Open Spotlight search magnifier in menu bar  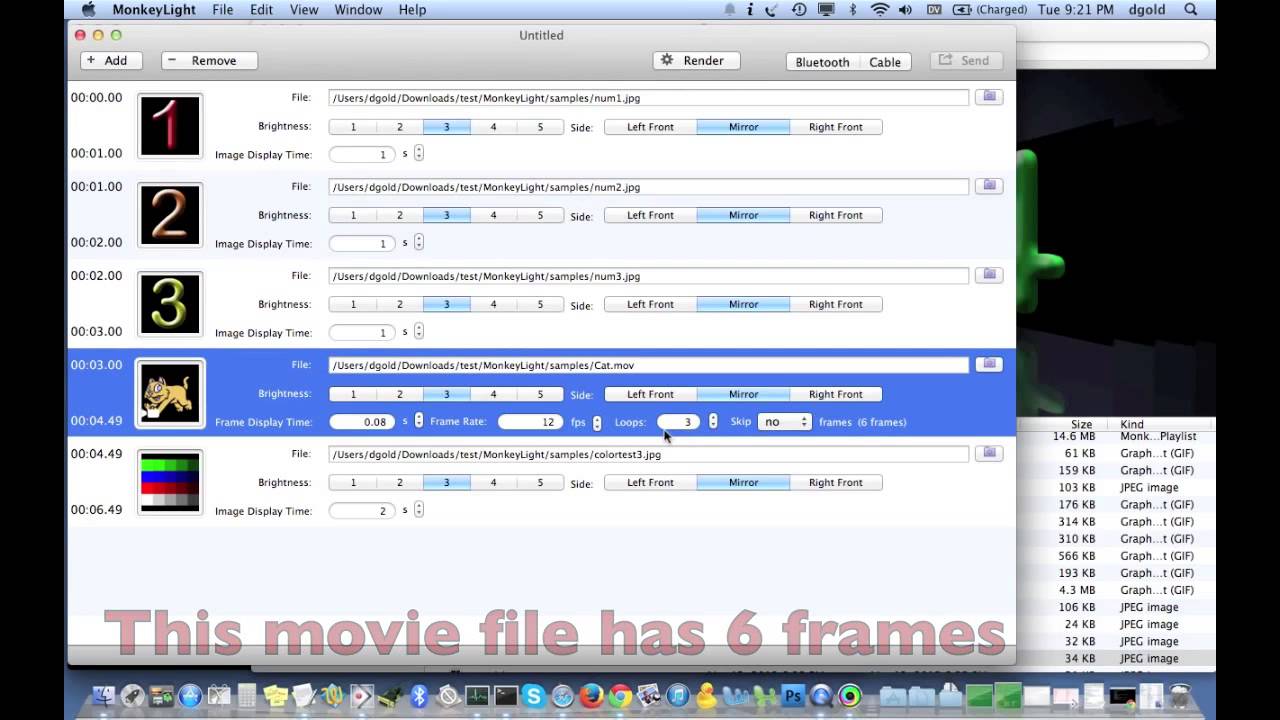tap(1191, 9)
